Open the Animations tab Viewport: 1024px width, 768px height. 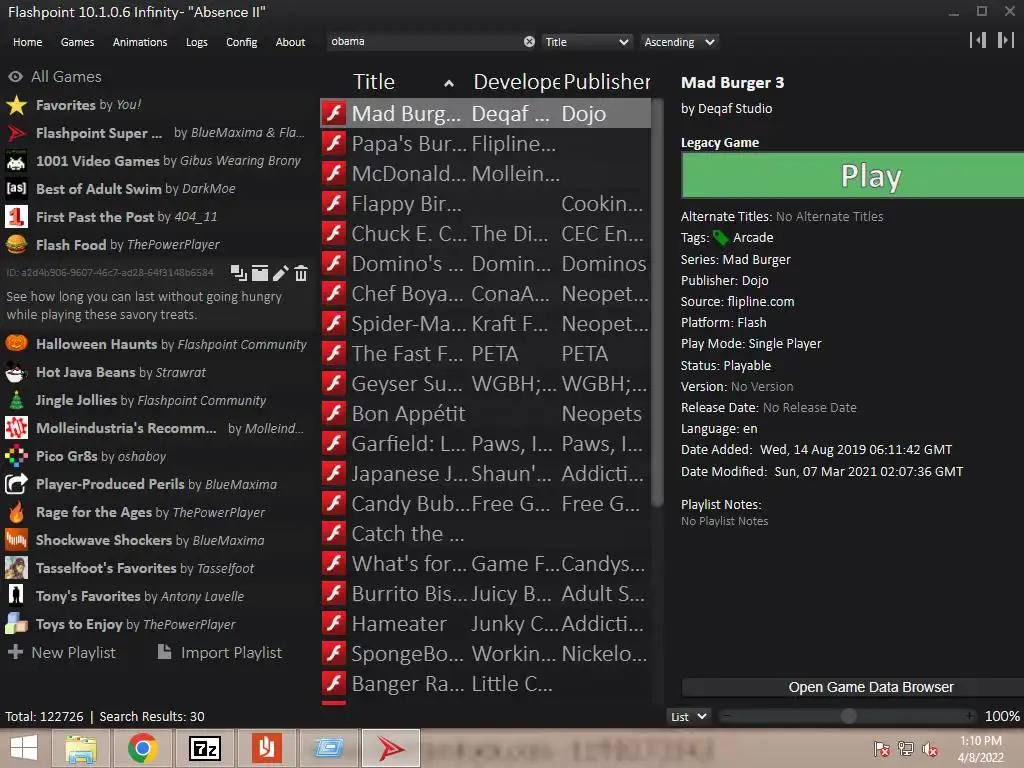(140, 42)
